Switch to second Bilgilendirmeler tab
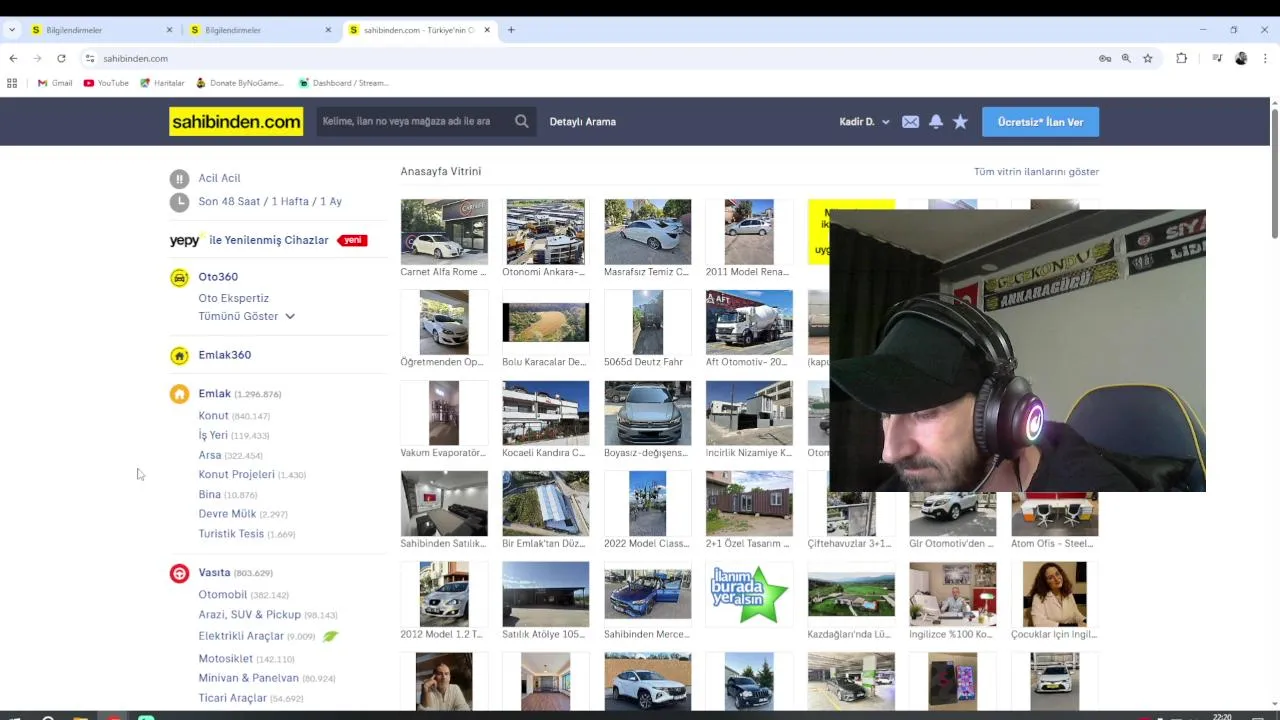The height and width of the screenshot is (720, 1280). pyautogui.click(x=260, y=30)
